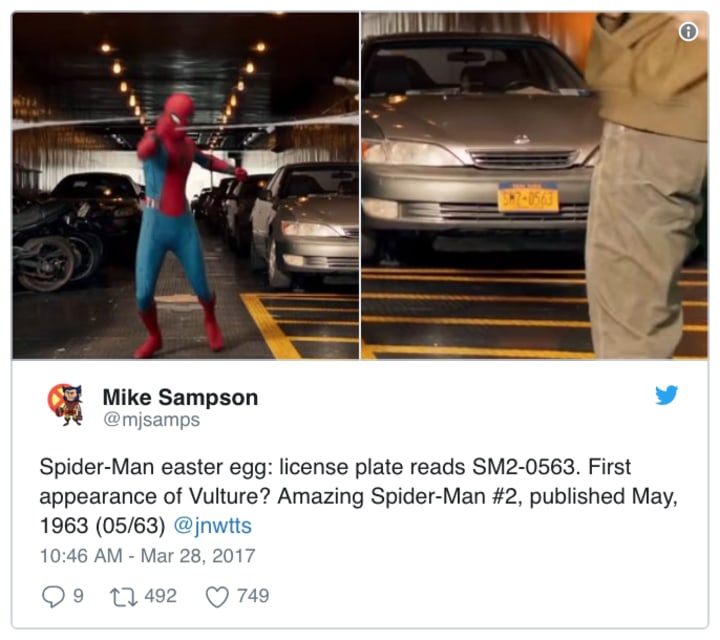The image size is (720, 640).
Task: Click the 749 likes count
Action: (253, 596)
